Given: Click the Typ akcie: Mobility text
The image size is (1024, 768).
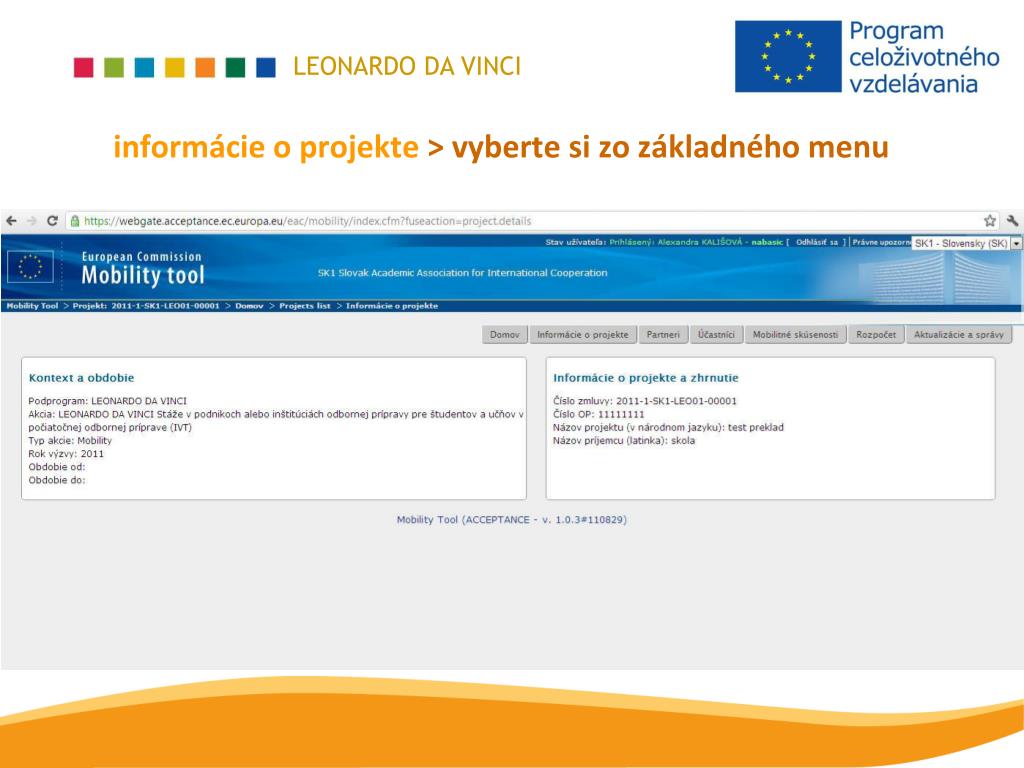Looking at the screenshot, I should click(x=70, y=440).
